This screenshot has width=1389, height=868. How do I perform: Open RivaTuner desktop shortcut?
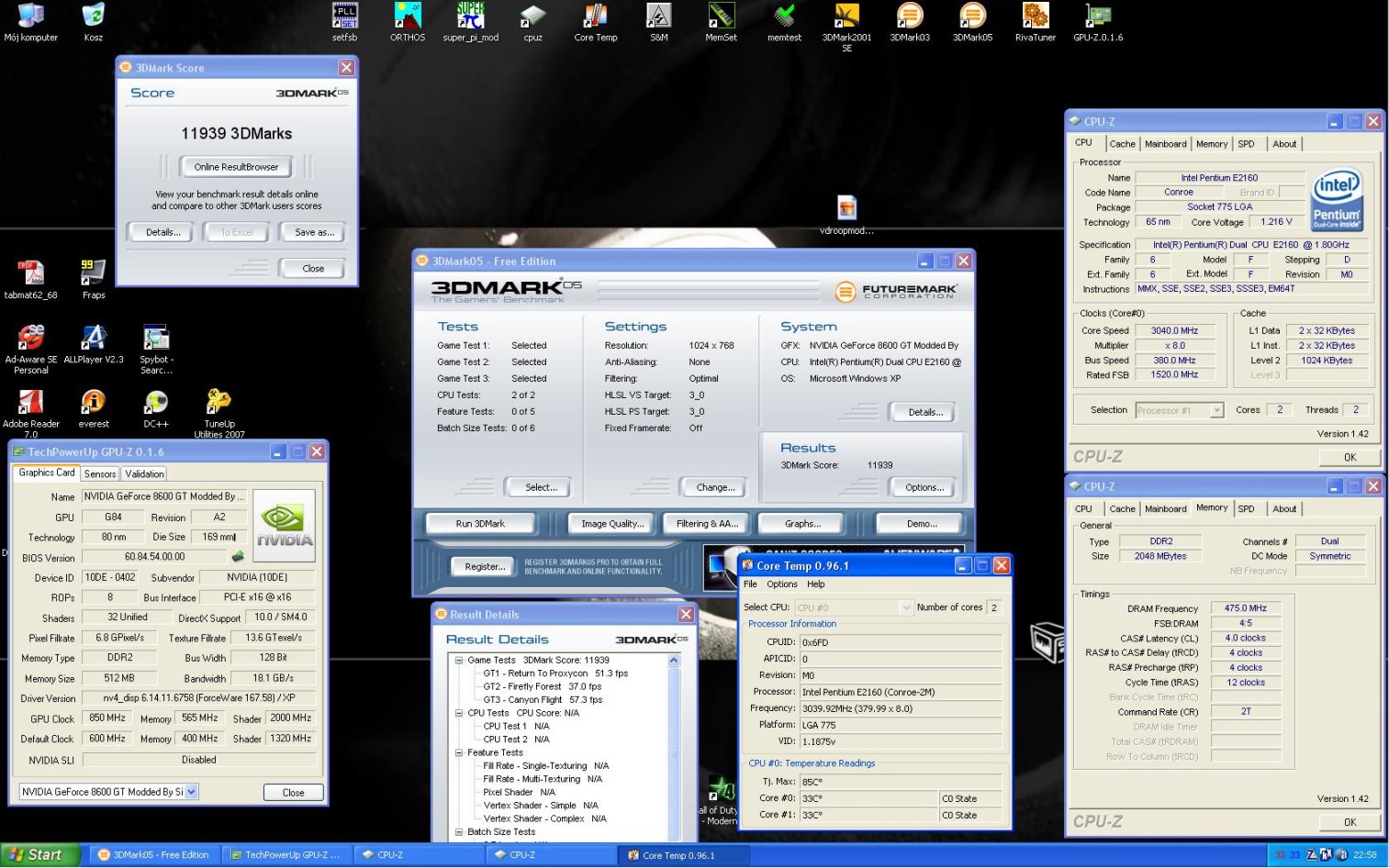1035,22
